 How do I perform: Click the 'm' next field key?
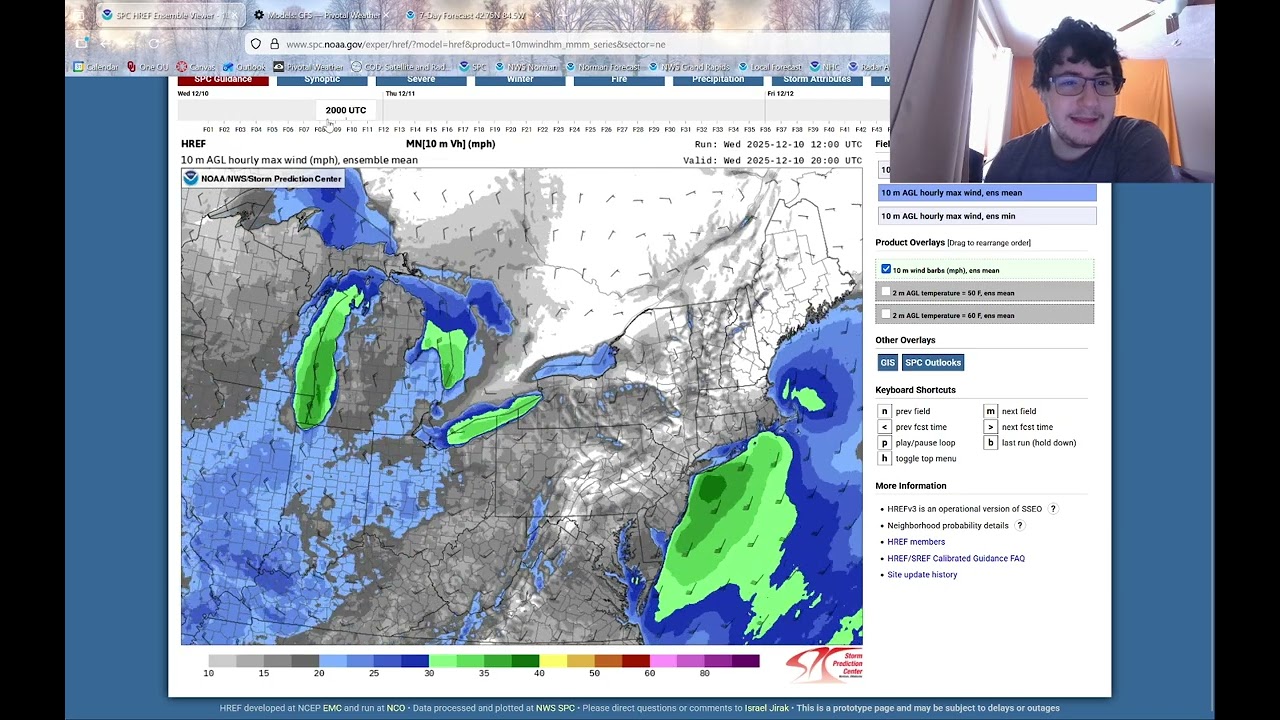990,411
